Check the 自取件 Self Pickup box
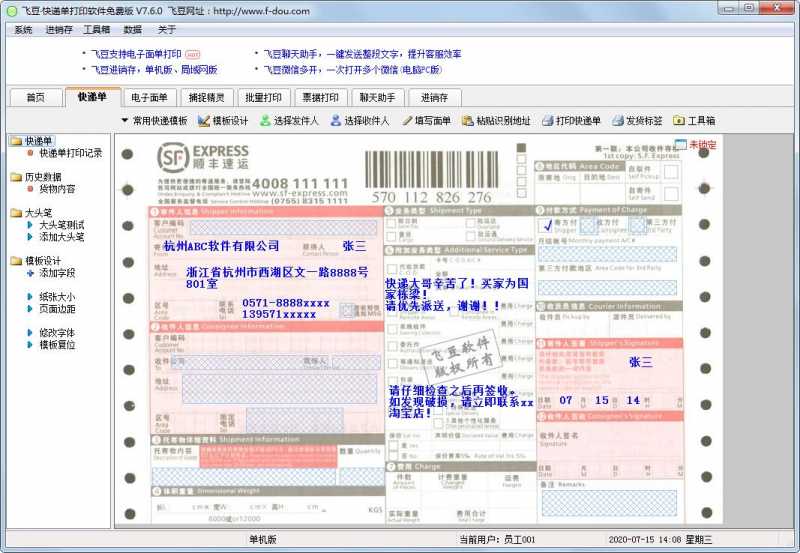 (x=671, y=170)
